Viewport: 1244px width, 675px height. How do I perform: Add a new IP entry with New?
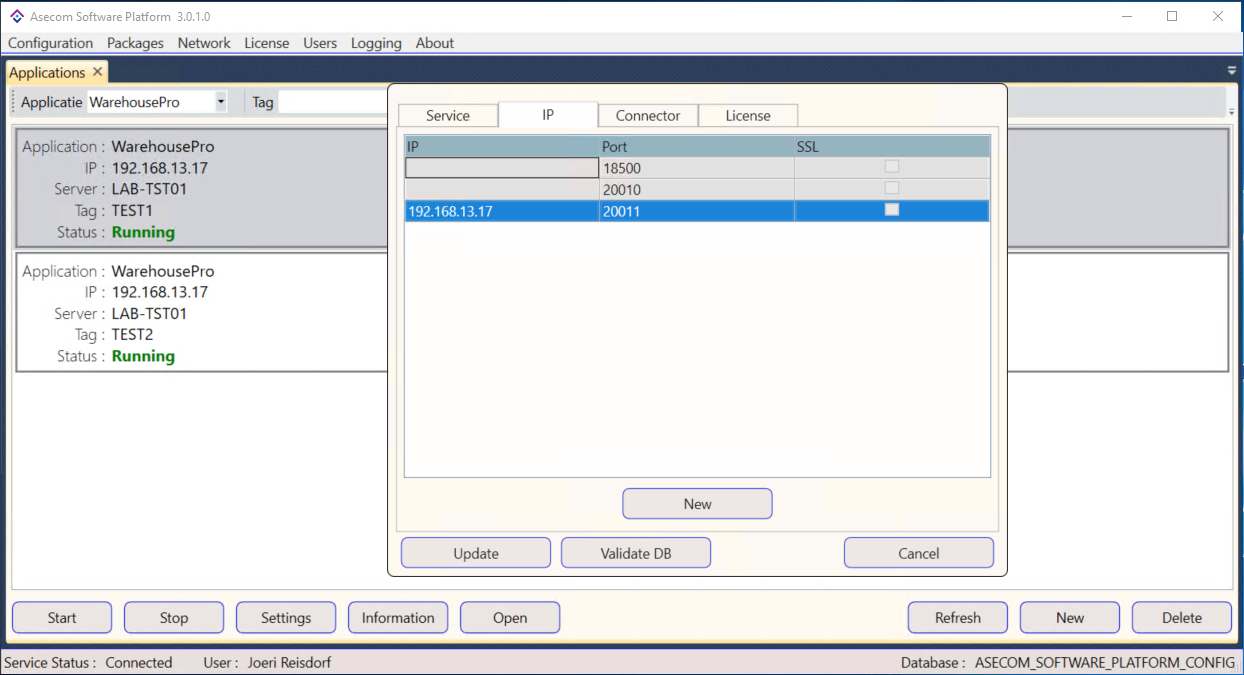(697, 504)
